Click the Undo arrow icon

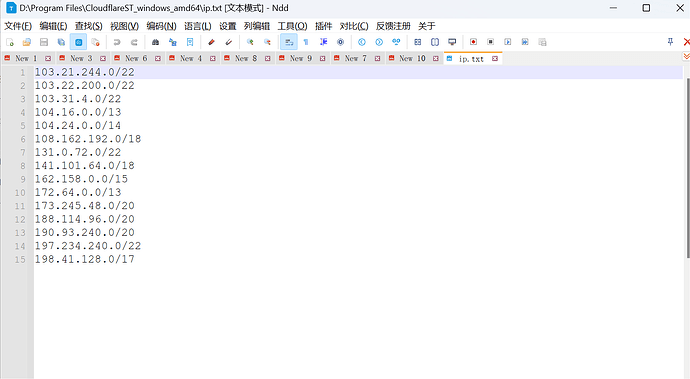coord(117,42)
